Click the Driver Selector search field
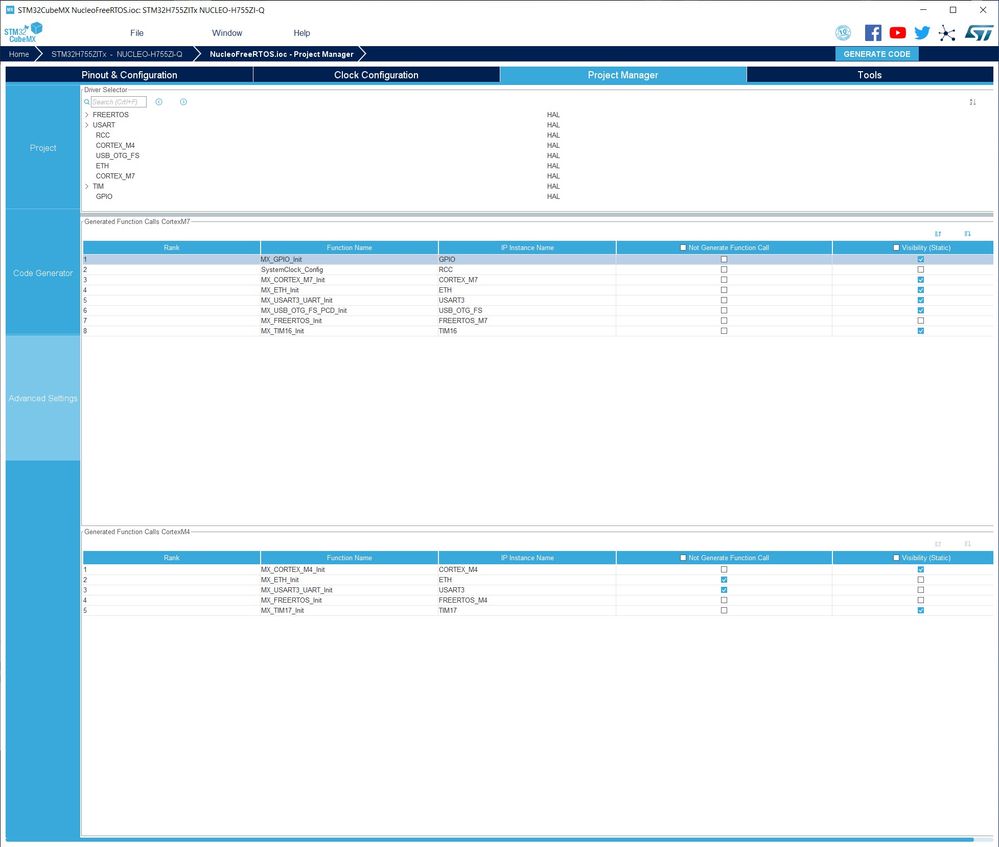Screen dimensions: 999x847 point(119,102)
